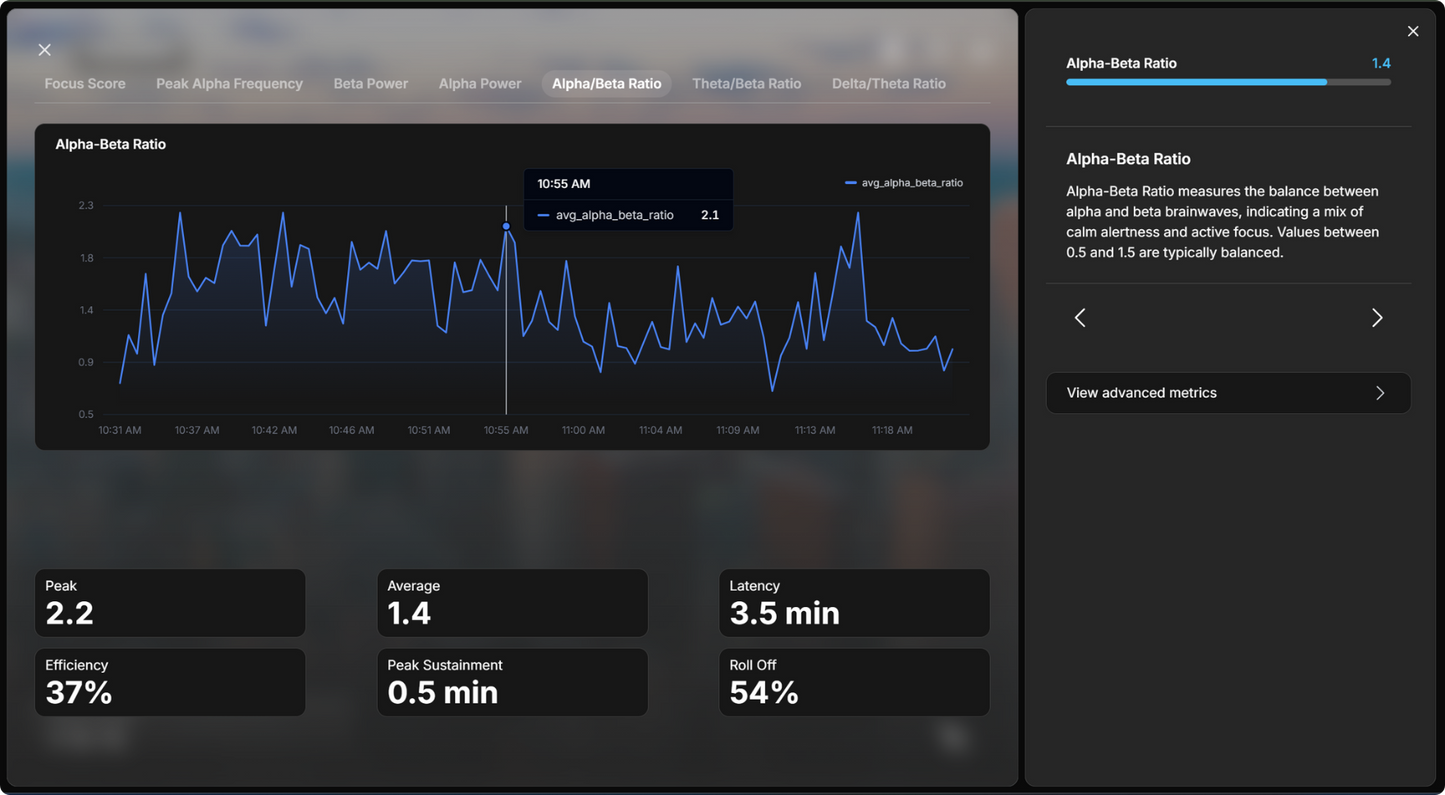The height and width of the screenshot is (795, 1445).
Task: Switch to Theta/Beta Ratio tab
Action: coord(746,84)
